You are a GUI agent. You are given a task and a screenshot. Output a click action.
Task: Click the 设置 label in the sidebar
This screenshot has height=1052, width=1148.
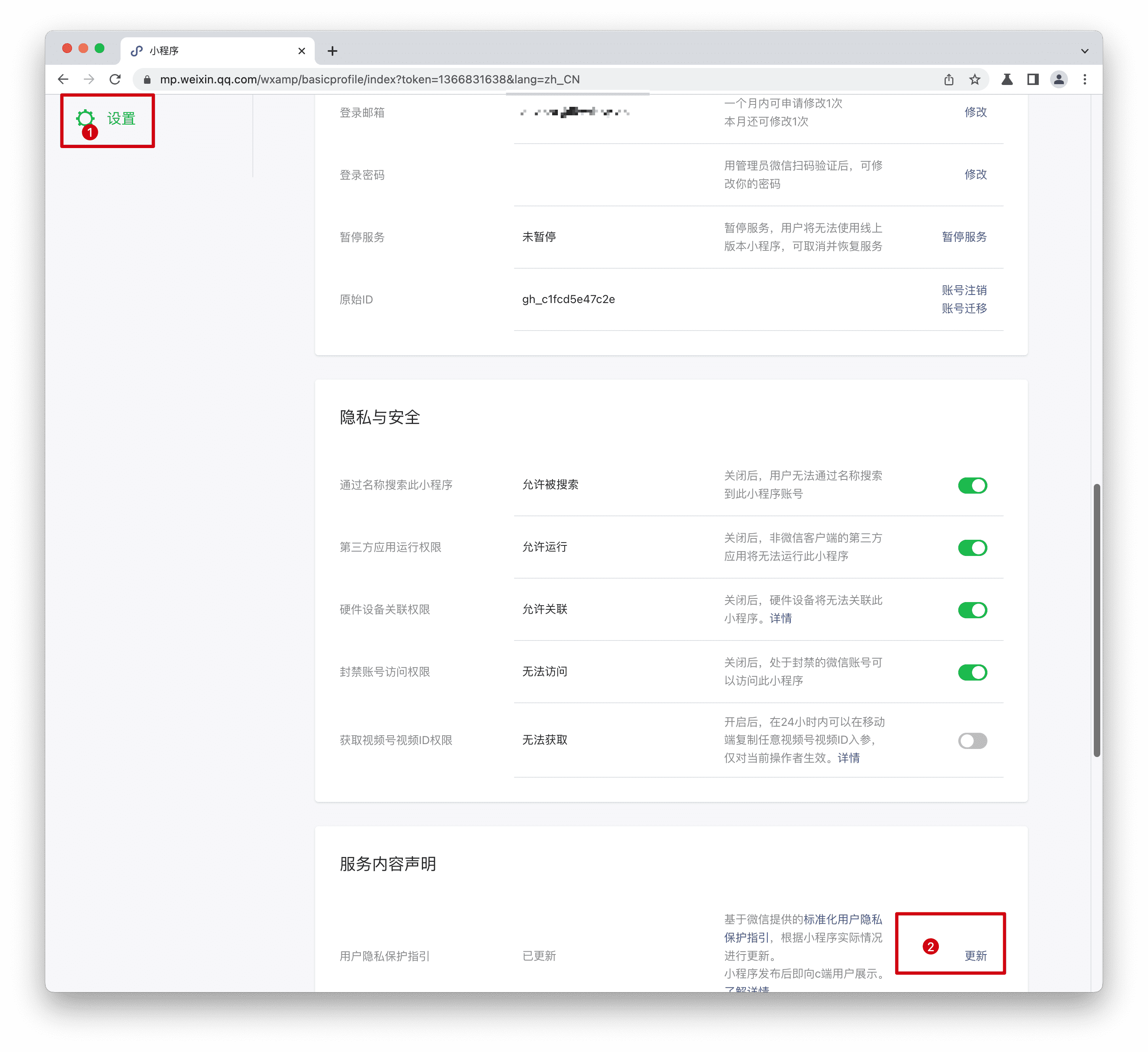tap(121, 119)
